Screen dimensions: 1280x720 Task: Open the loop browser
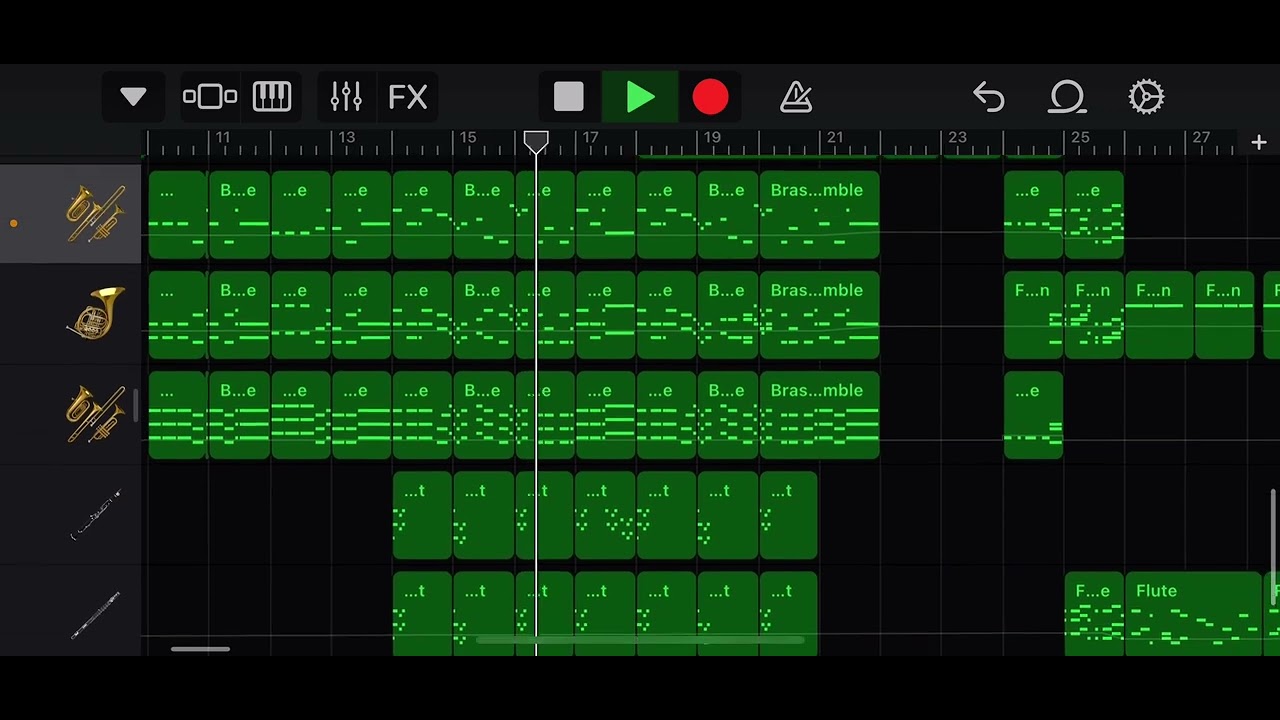(x=1067, y=97)
